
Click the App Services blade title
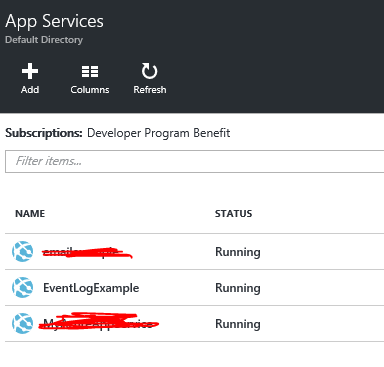(54, 21)
